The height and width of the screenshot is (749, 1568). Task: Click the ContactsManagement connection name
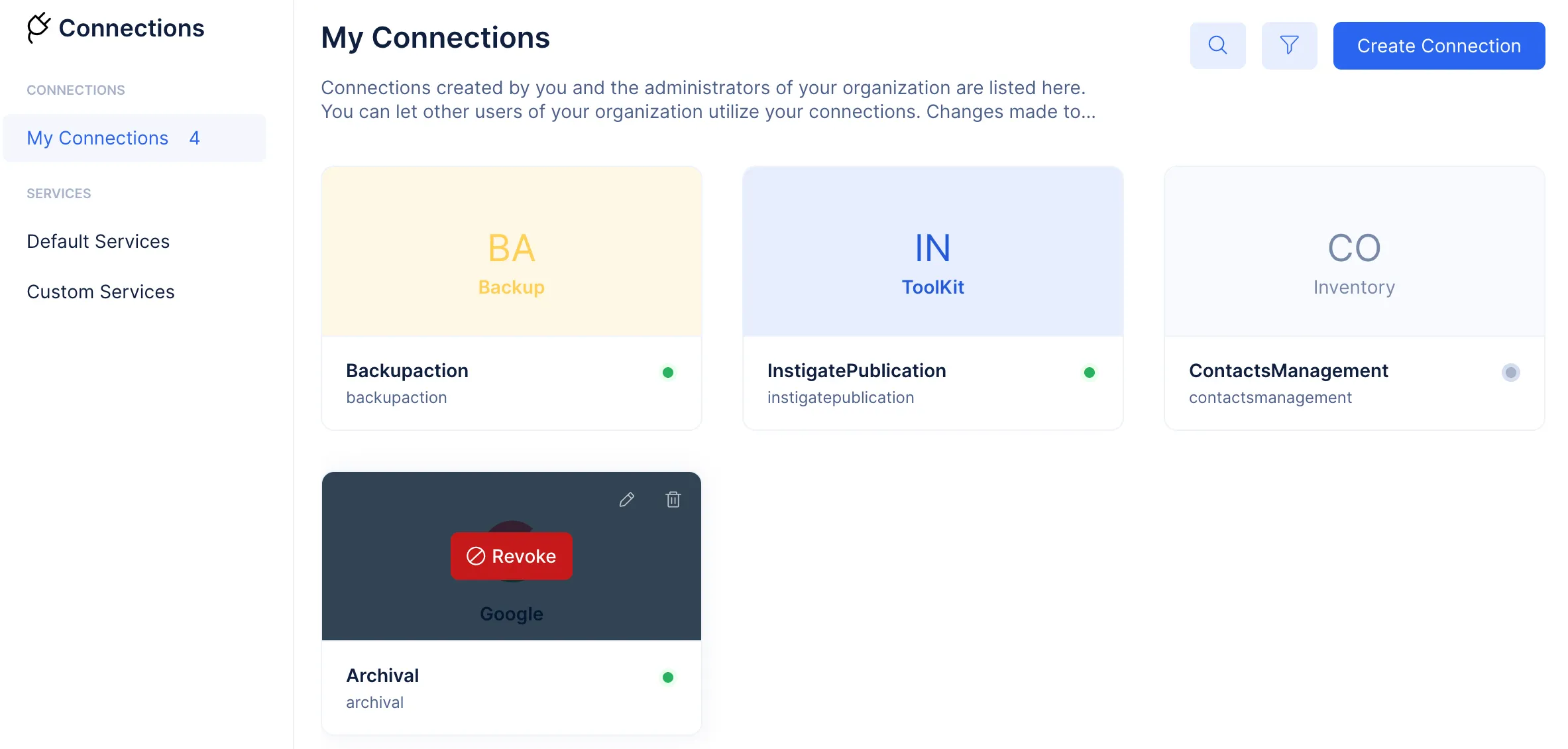point(1288,371)
